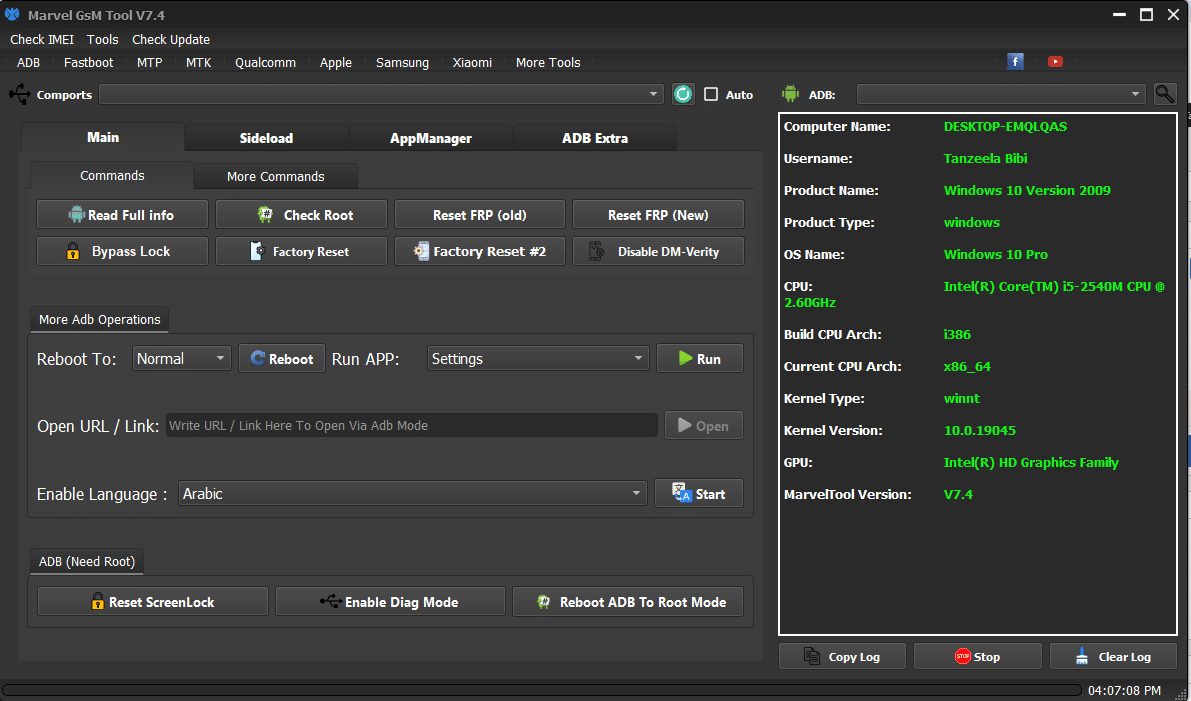The width and height of the screenshot is (1191, 701).
Task: Click Read Full info Android button
Action: click(x=122, y=215)
